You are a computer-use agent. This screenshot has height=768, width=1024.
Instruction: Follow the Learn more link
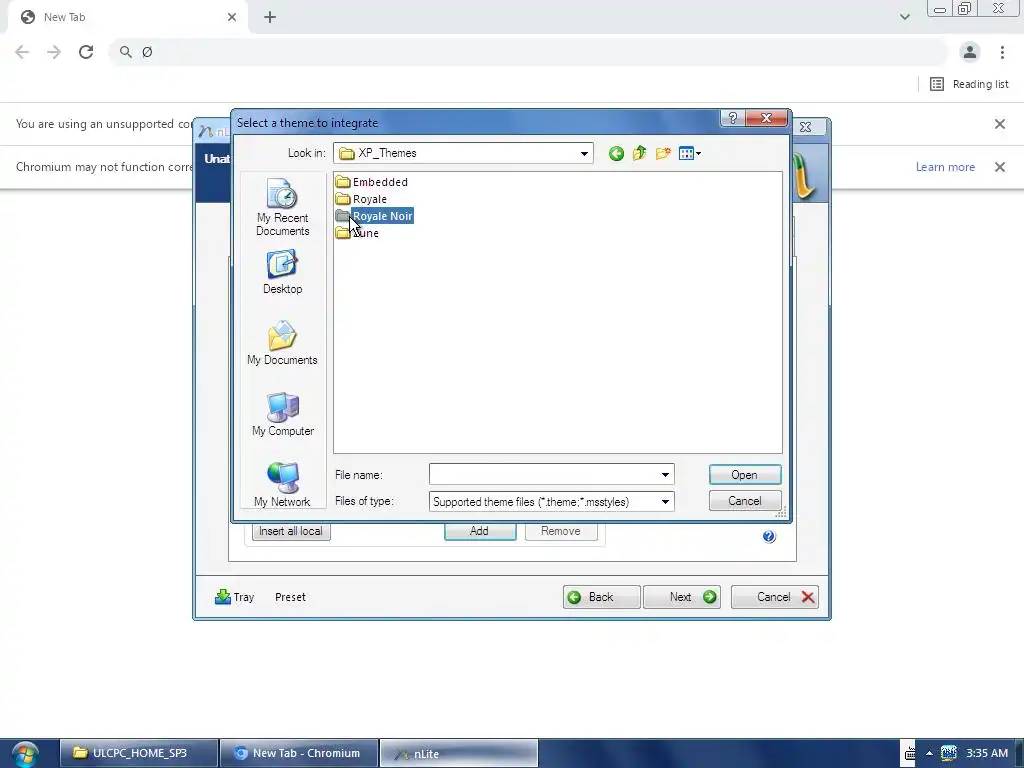[x=945, y=167]
